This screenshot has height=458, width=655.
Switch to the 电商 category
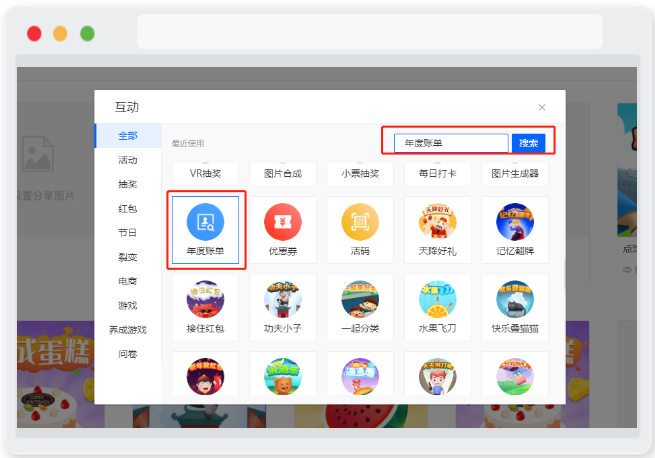(x=128, y=281)
